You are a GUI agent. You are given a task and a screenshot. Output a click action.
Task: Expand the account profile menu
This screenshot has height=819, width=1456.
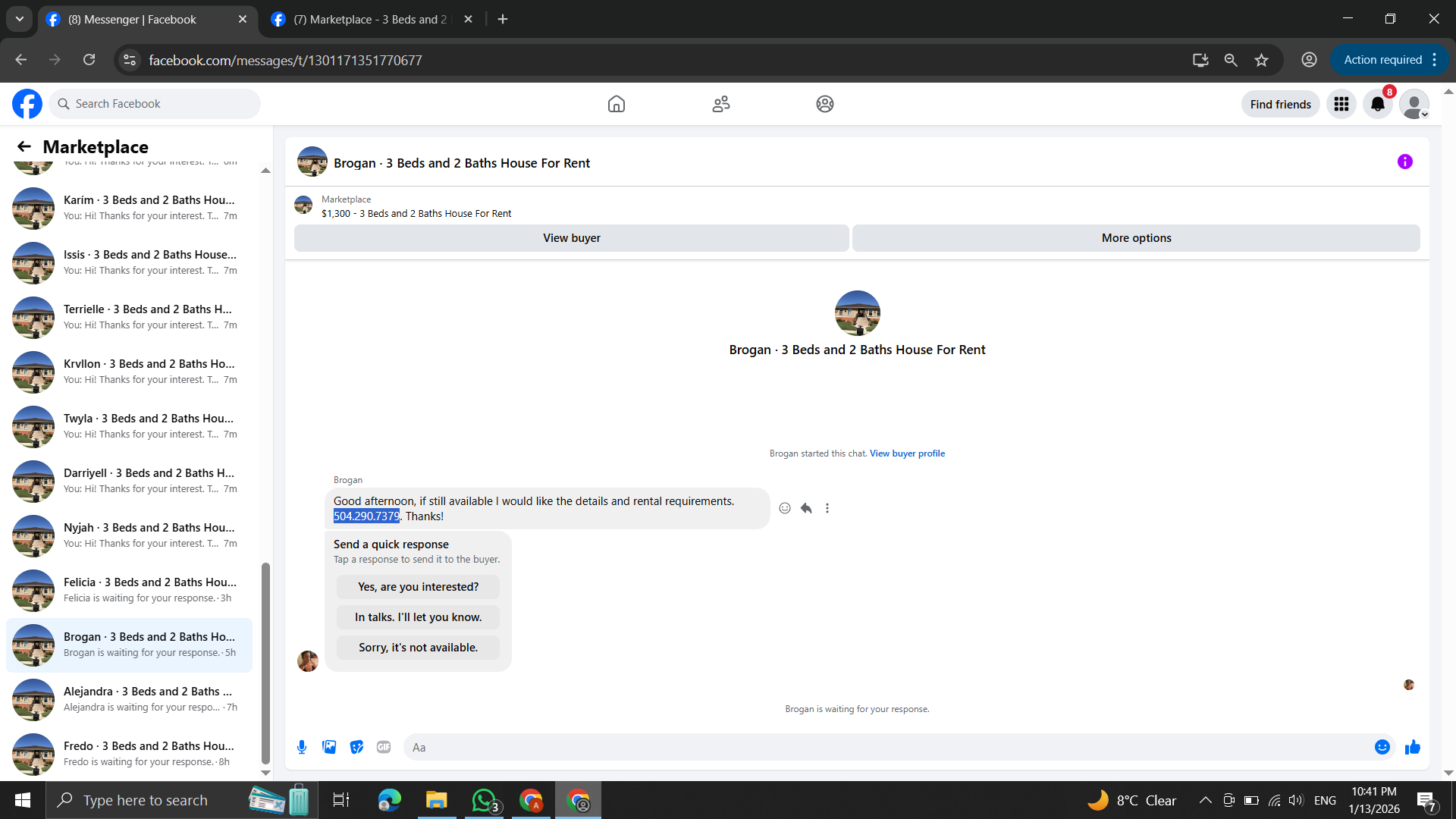[1414, 104]
